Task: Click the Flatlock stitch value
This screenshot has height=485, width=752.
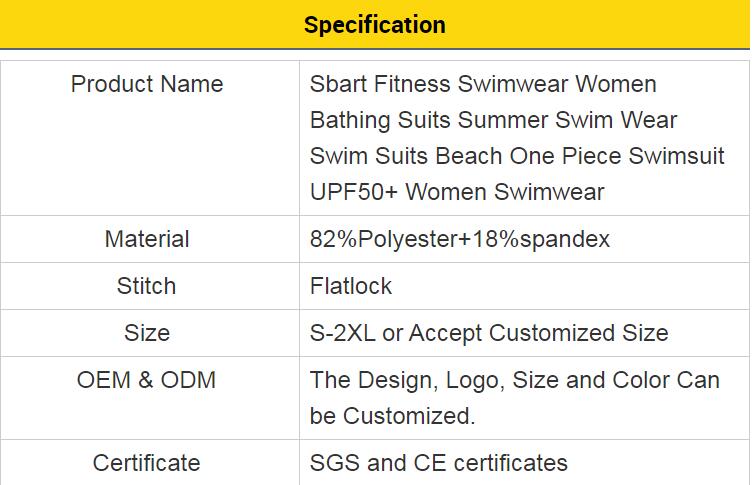Action: (351, 286)
